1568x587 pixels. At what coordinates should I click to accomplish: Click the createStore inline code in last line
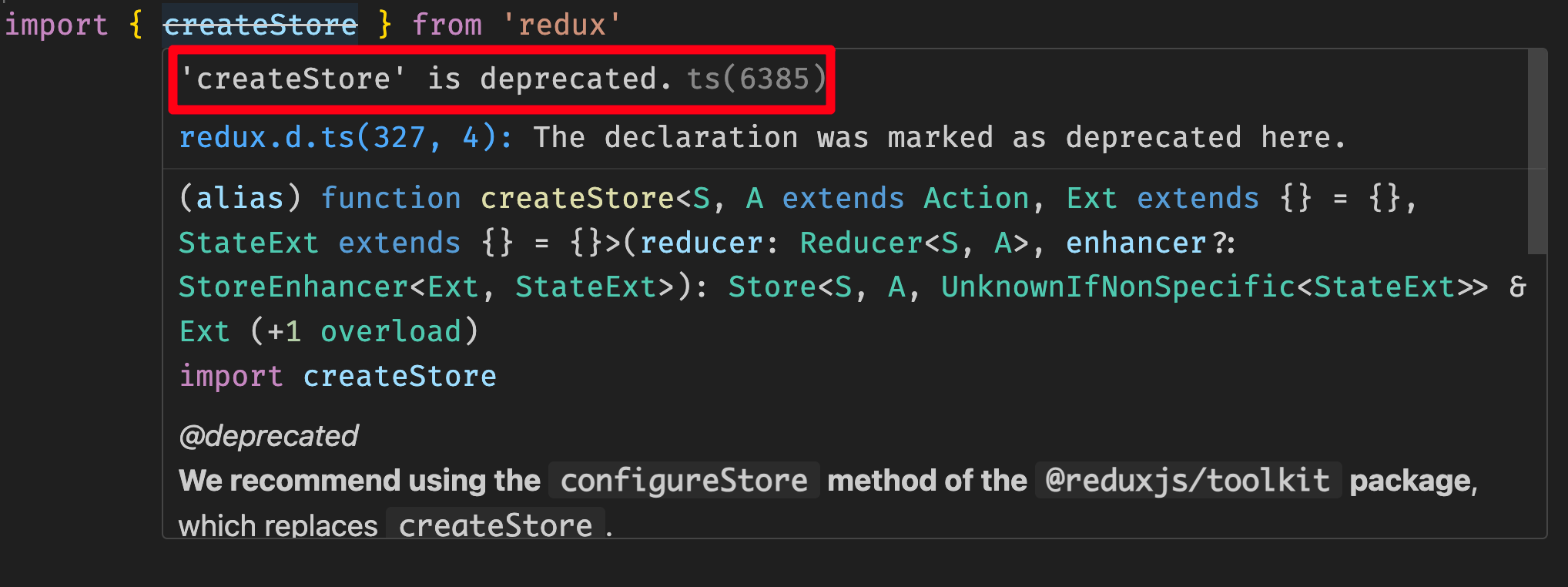click(x=495, y=525)
